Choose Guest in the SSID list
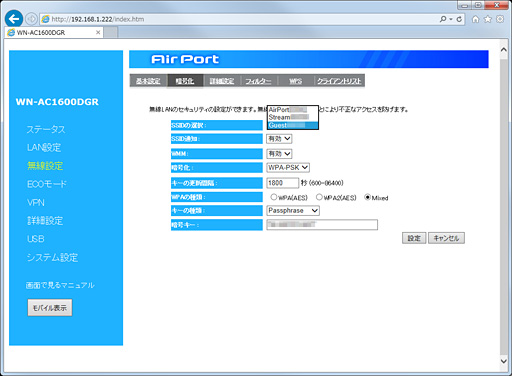Screen dimensions: 512x376 [293, 125]
